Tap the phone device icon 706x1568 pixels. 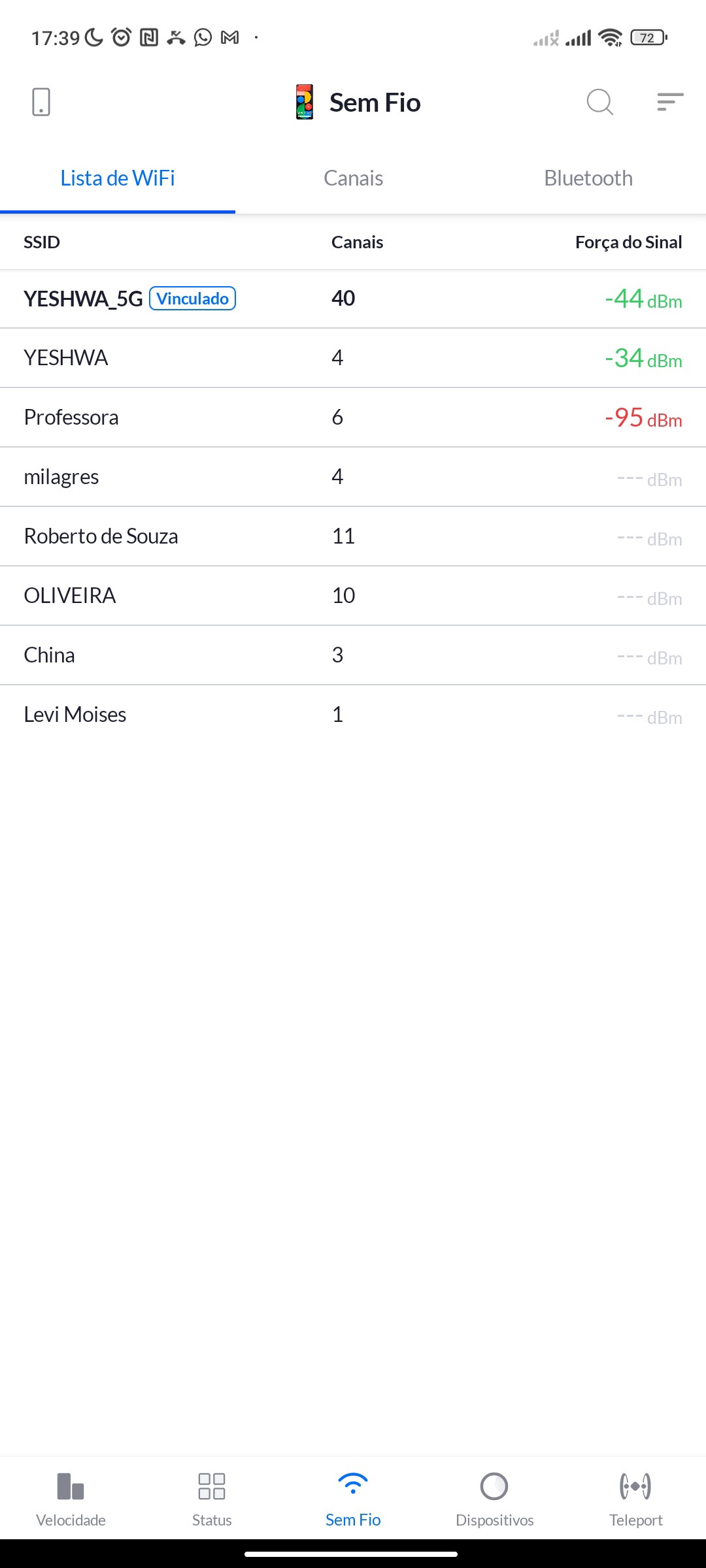pos(41,102)
